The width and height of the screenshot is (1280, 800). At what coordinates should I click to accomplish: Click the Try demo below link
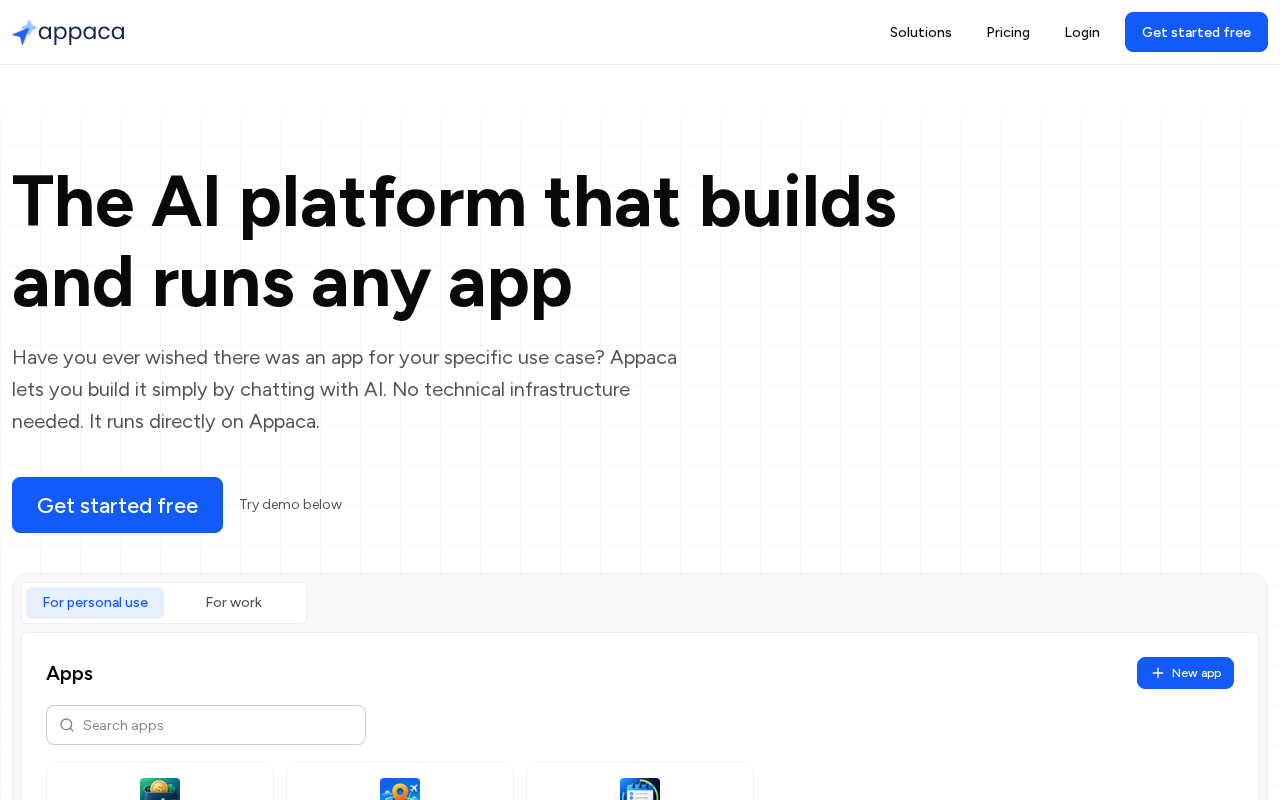click(x=290, y=505)
